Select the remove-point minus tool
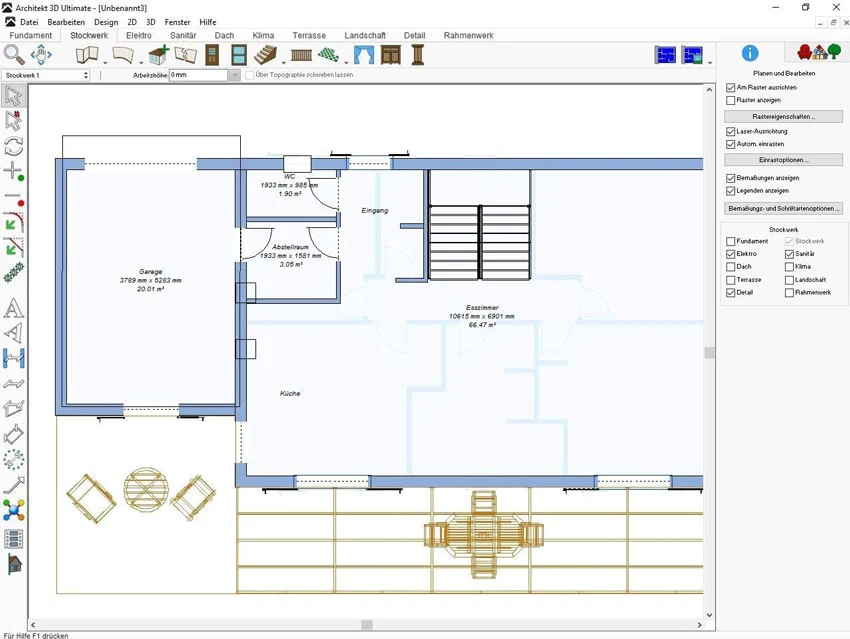The height and width of the screenshot is (639, 850). pyautogui.click(x=14, y=198)
